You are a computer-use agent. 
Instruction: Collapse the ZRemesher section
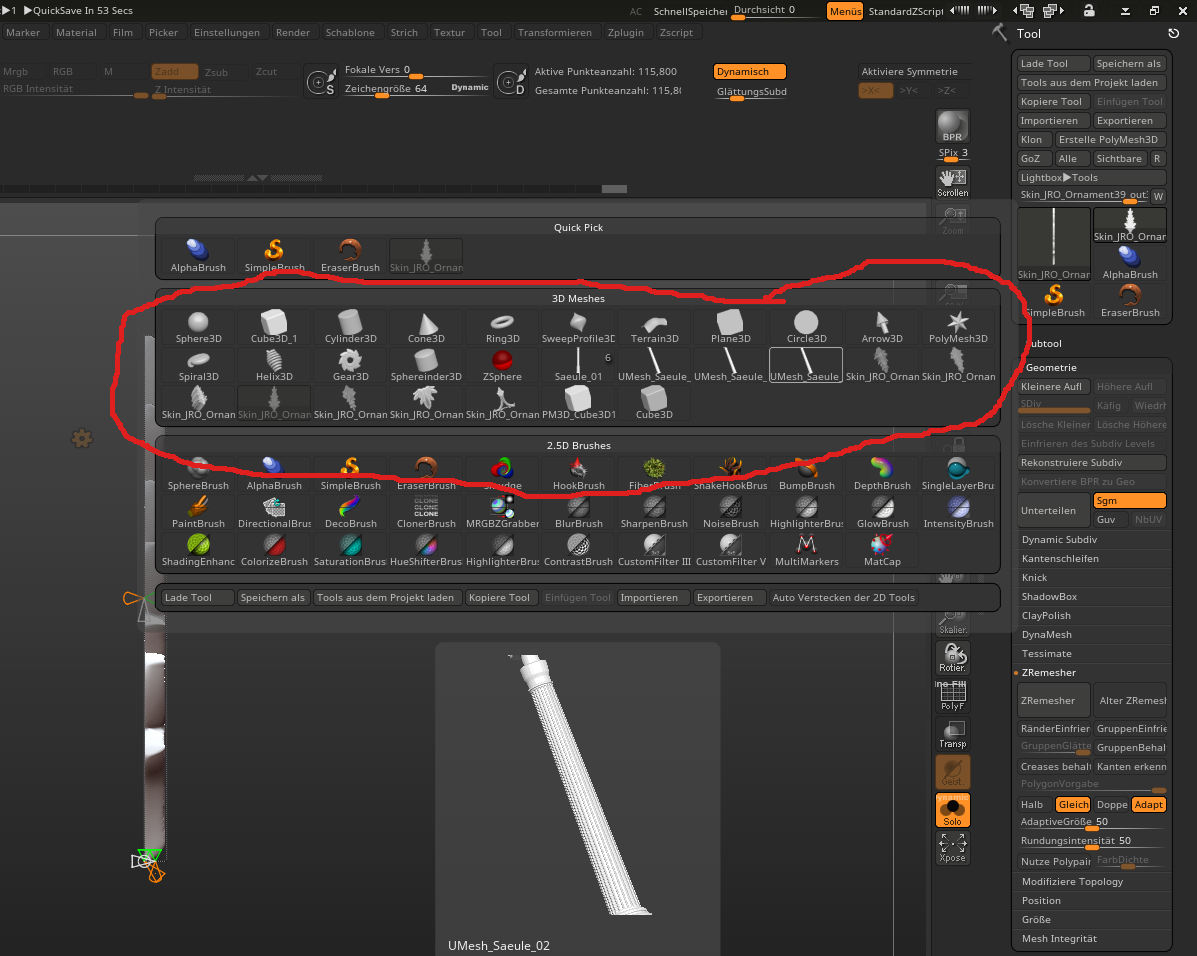click(x=1048, y=673)
